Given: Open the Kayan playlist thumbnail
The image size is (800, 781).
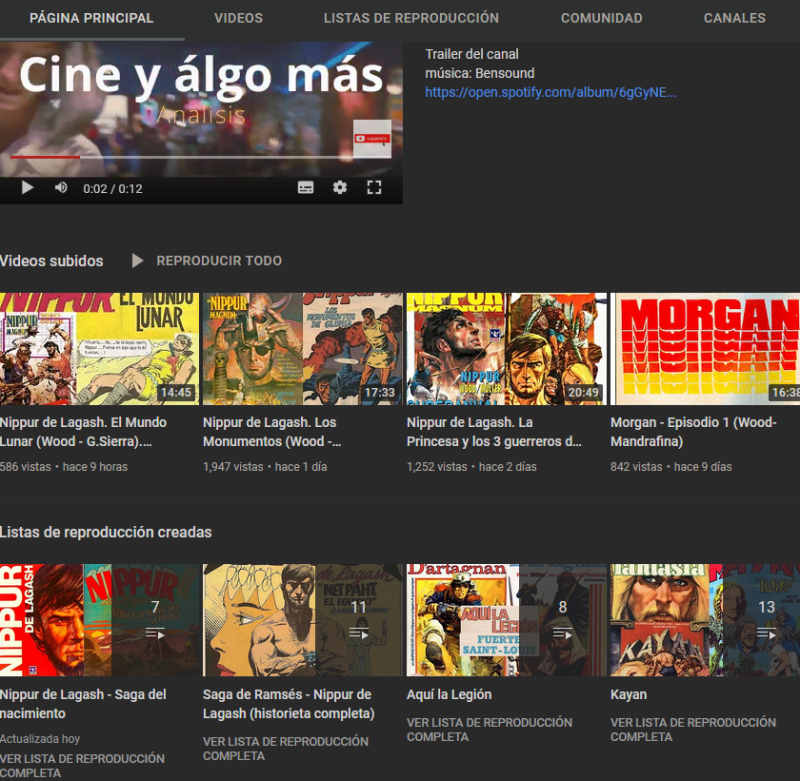Looking at the screenshot, I should [x=705, y=620].
